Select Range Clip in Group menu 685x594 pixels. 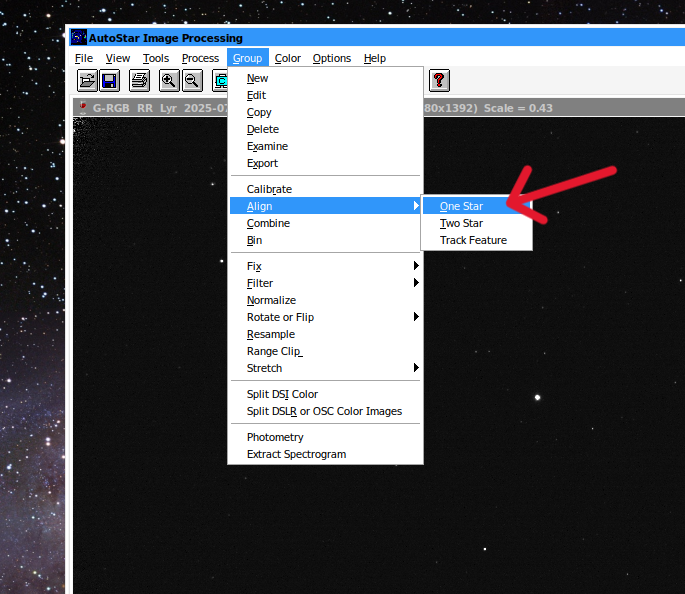[x=325, y=351]
